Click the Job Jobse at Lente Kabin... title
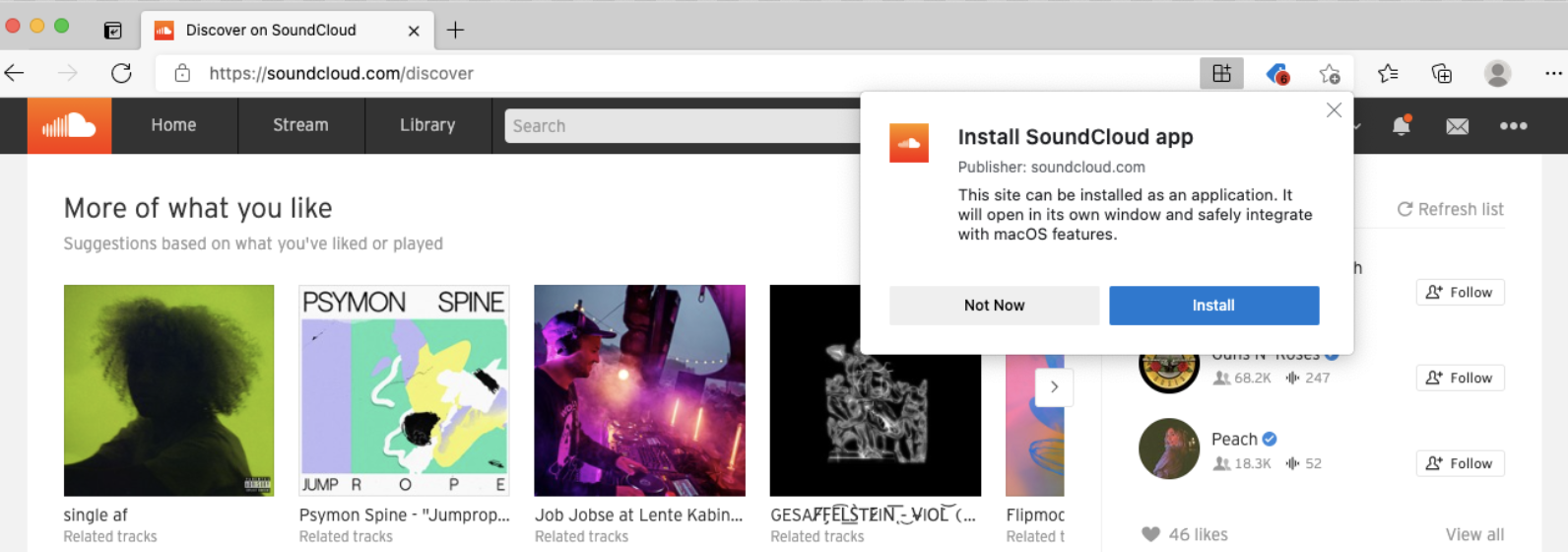The width and height of the screenshot is (1568, 552). [x=638, y=515]
